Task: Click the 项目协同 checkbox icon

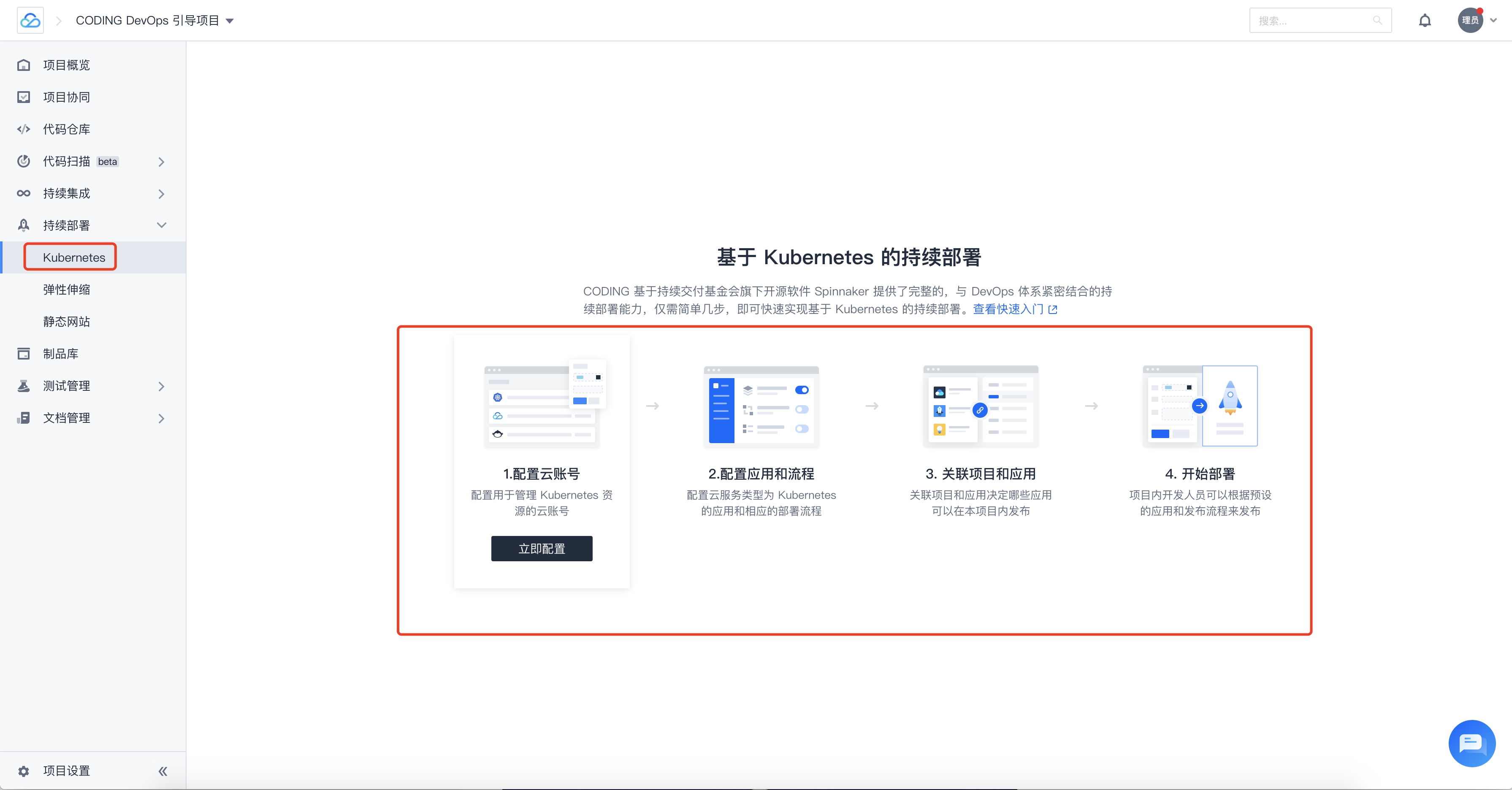Action: pos(24,97)
